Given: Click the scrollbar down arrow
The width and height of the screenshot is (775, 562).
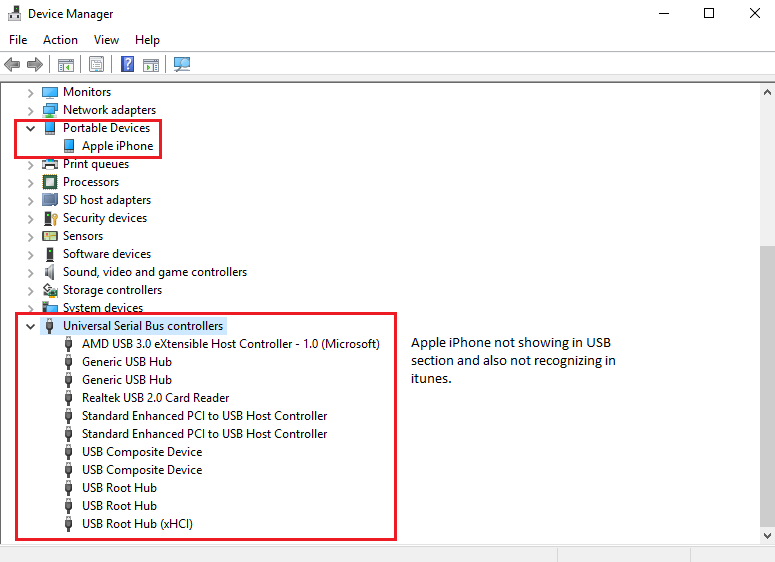Looking at the screenshot, I should (767, 535).
